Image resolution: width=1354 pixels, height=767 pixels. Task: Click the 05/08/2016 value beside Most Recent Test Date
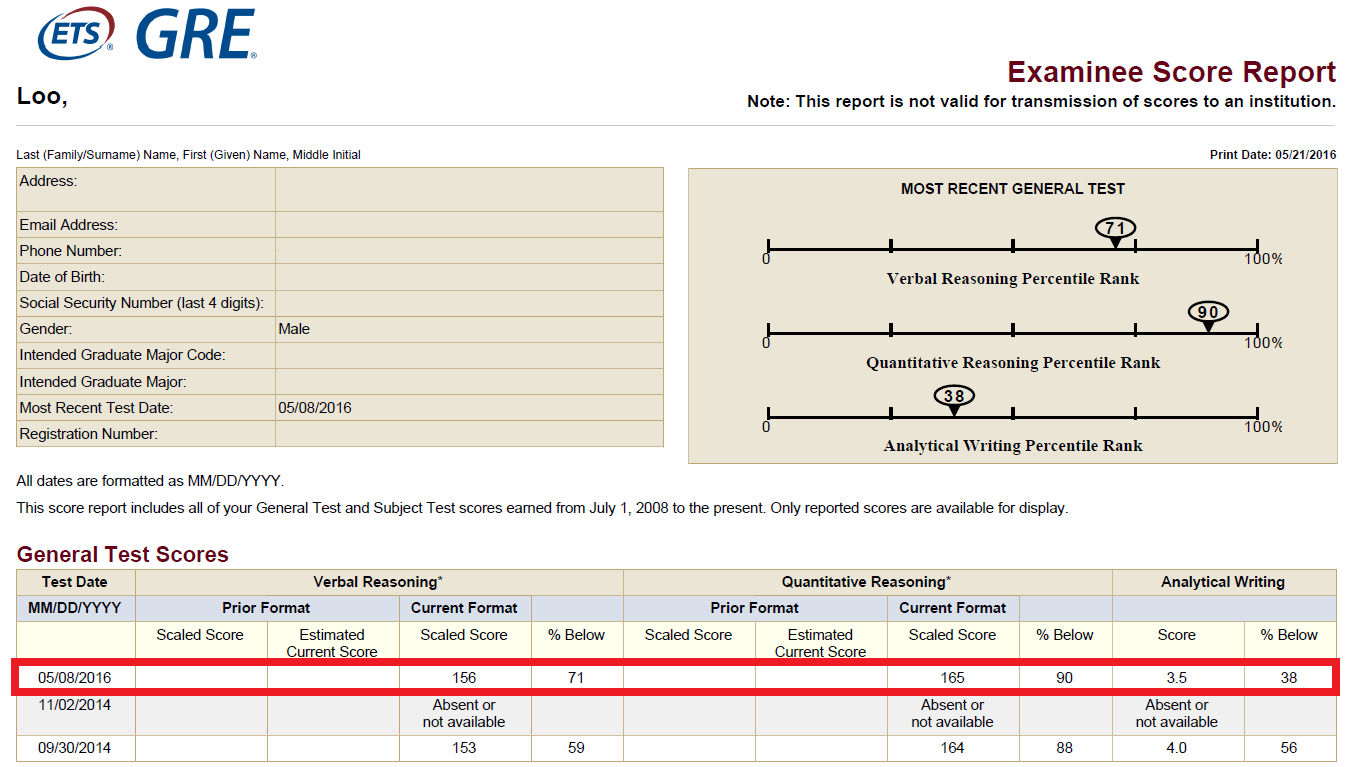tap(315, 408)
